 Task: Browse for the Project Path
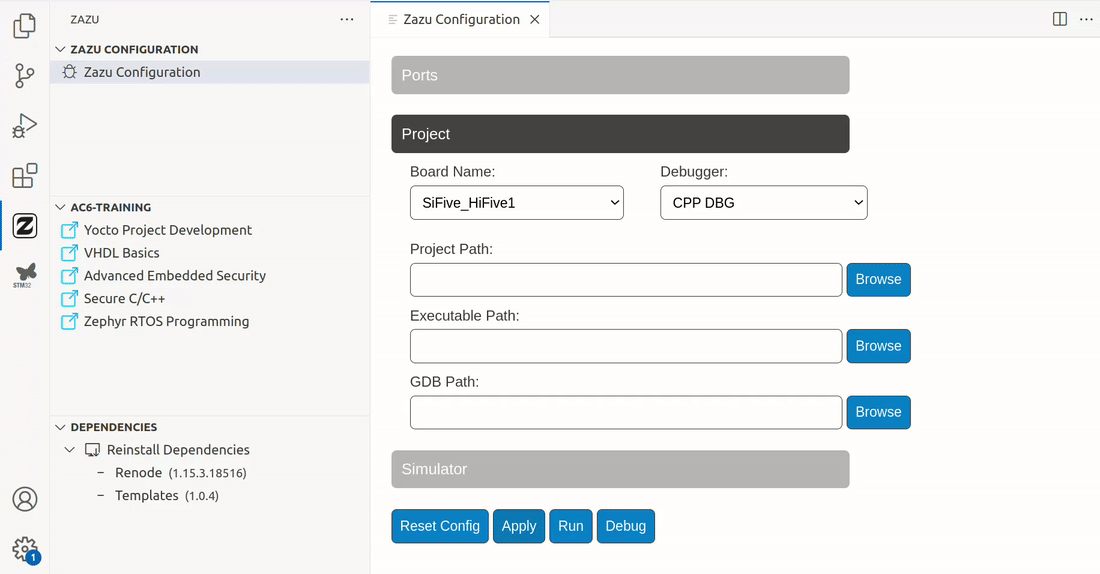click(x=878, y=280)
